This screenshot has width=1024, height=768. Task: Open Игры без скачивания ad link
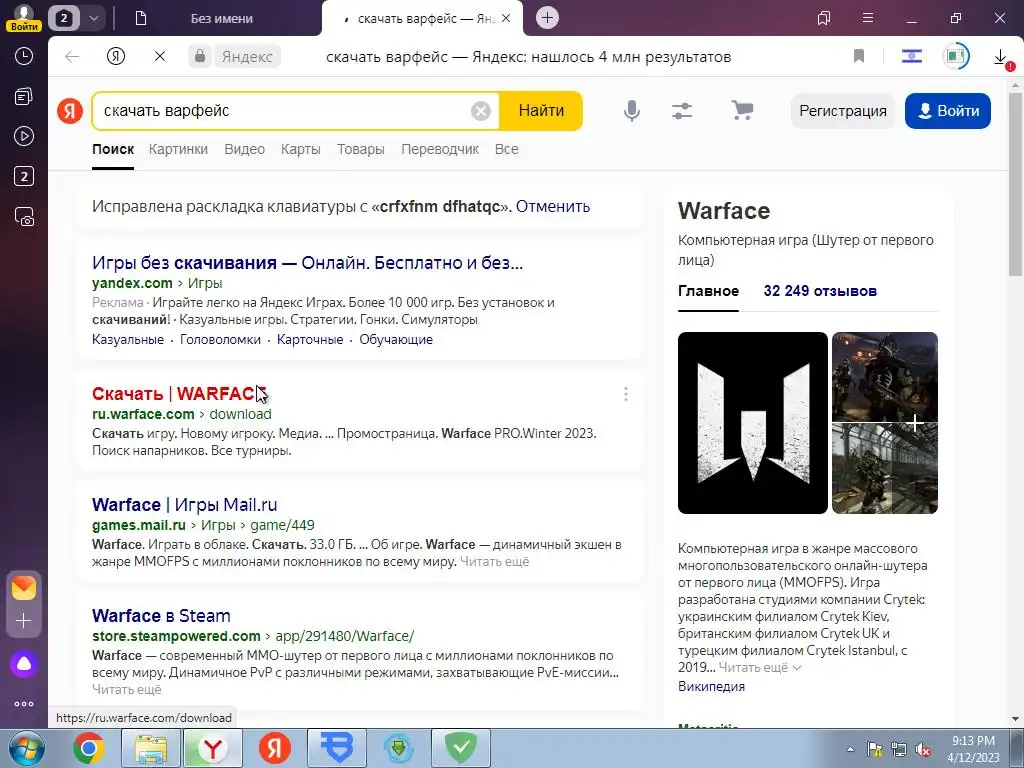(x=307, y=263)
